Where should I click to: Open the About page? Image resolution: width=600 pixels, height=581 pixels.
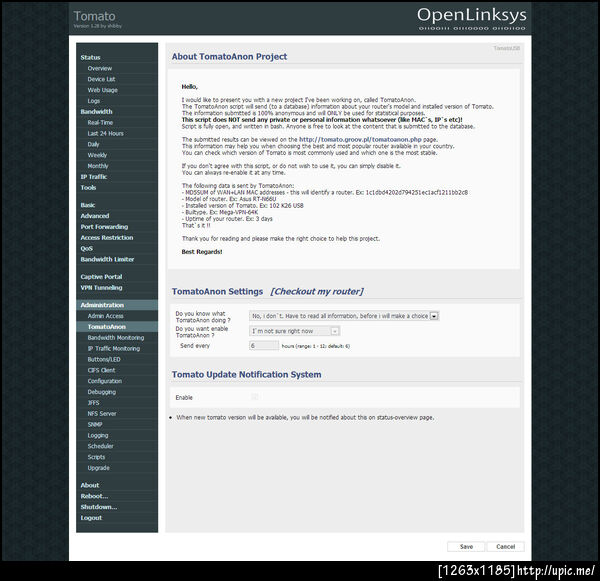click(x=90, y=485)
